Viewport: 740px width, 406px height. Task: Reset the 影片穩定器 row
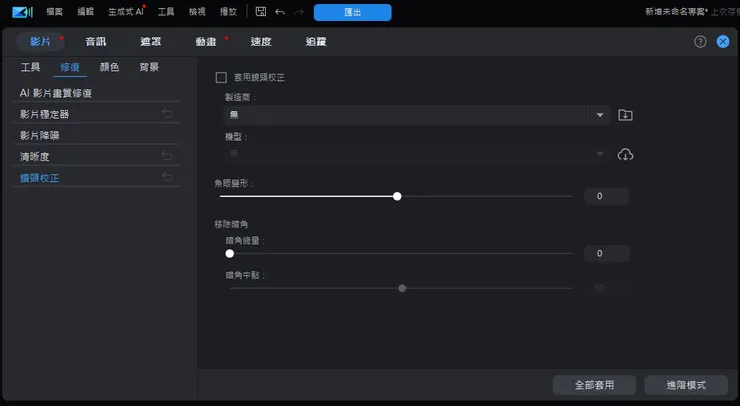click(x=167, y=113)
